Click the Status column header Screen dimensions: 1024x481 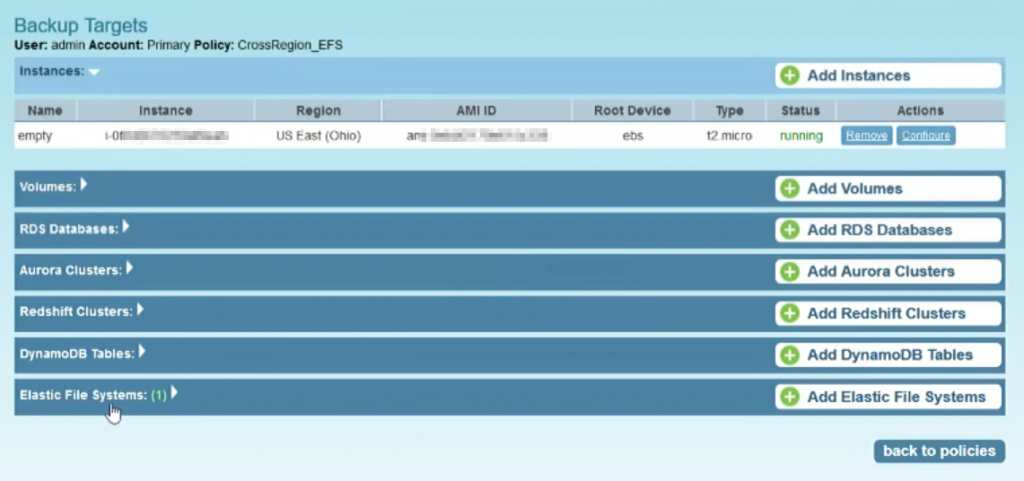800,110
